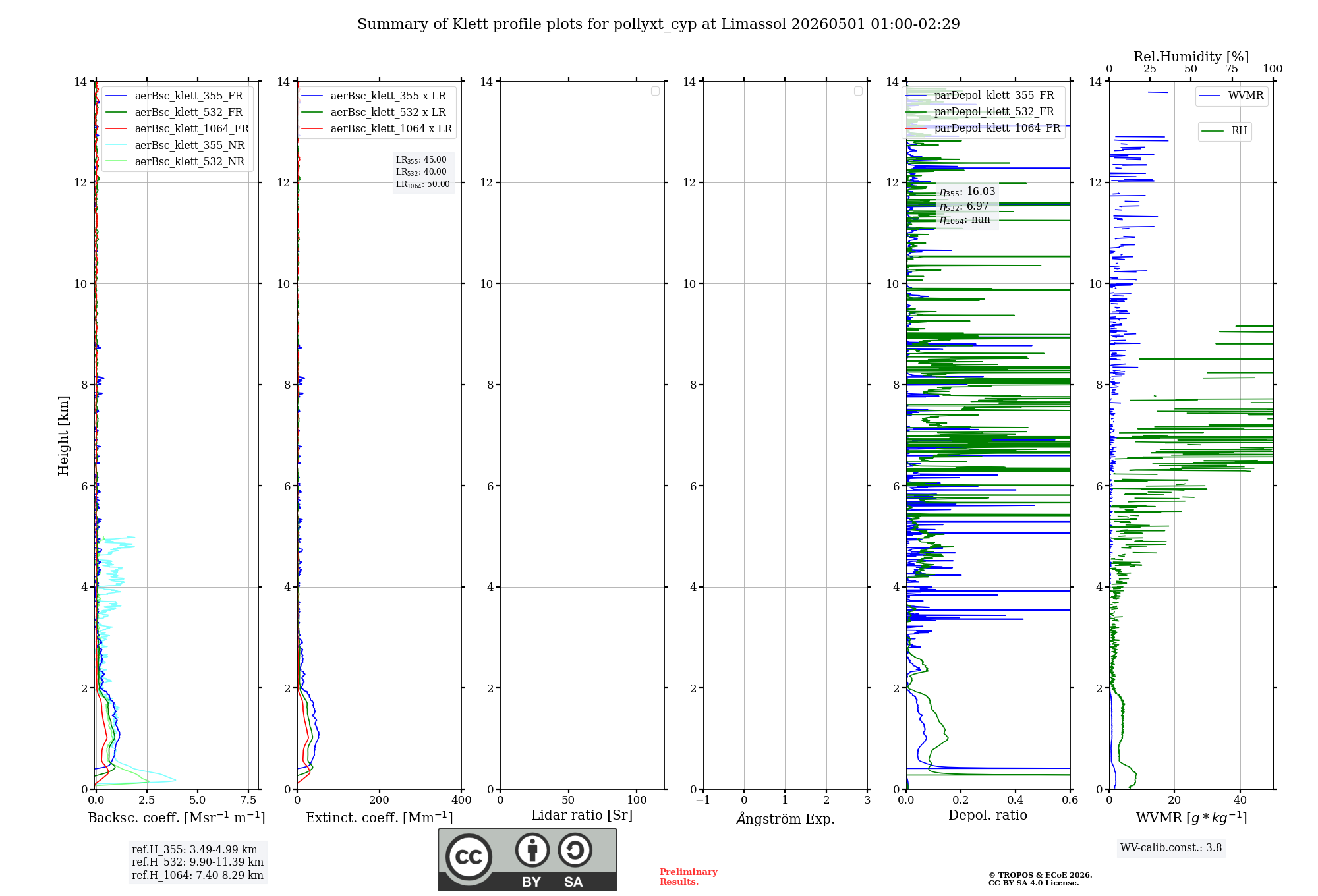Screen dimensions: 1318x896
Task: Click the Creative Commons CC logo icon
Action: coord(469,856)
